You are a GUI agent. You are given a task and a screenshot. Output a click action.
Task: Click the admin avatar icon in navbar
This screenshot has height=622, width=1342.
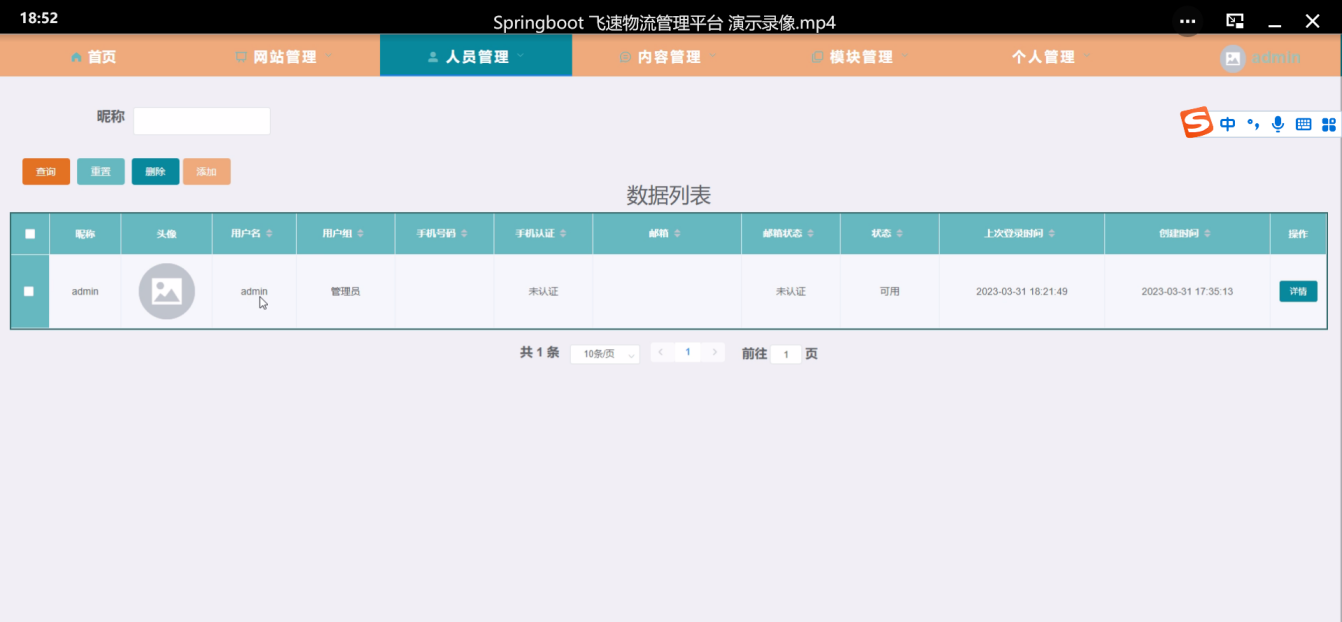(1233, 58)
